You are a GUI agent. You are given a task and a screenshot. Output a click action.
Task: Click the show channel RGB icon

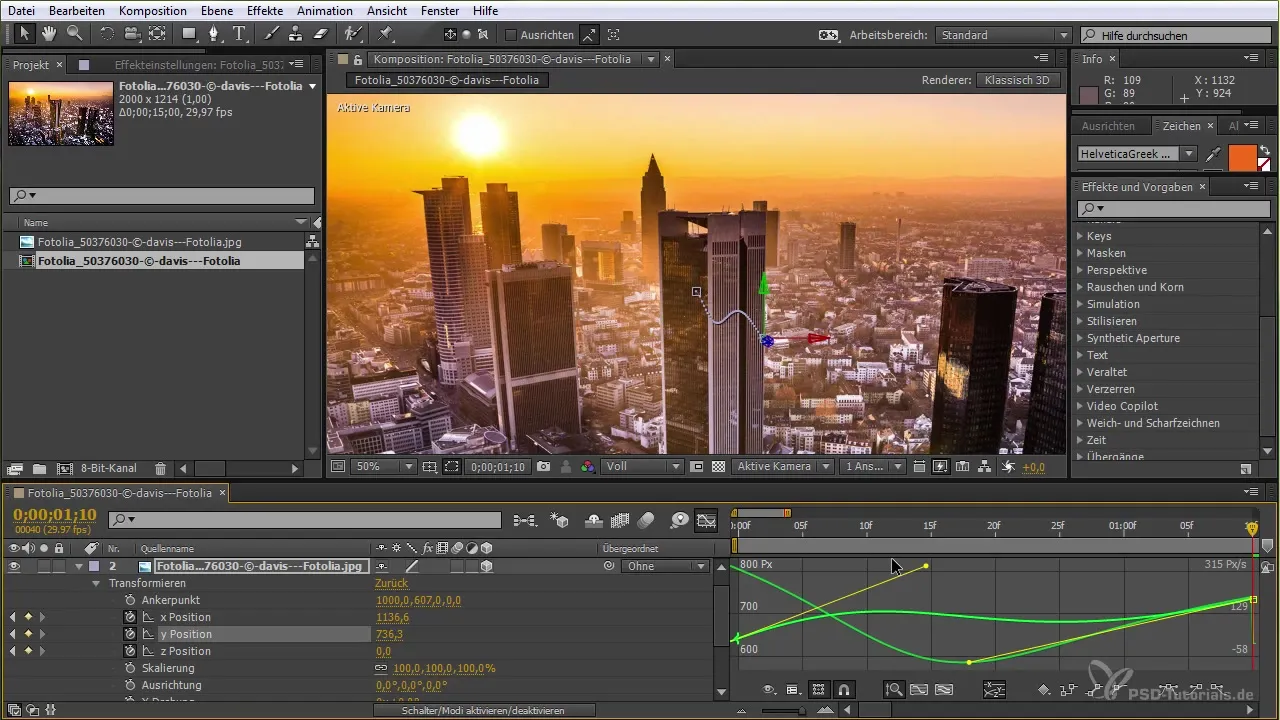click(x=588, y=467)
